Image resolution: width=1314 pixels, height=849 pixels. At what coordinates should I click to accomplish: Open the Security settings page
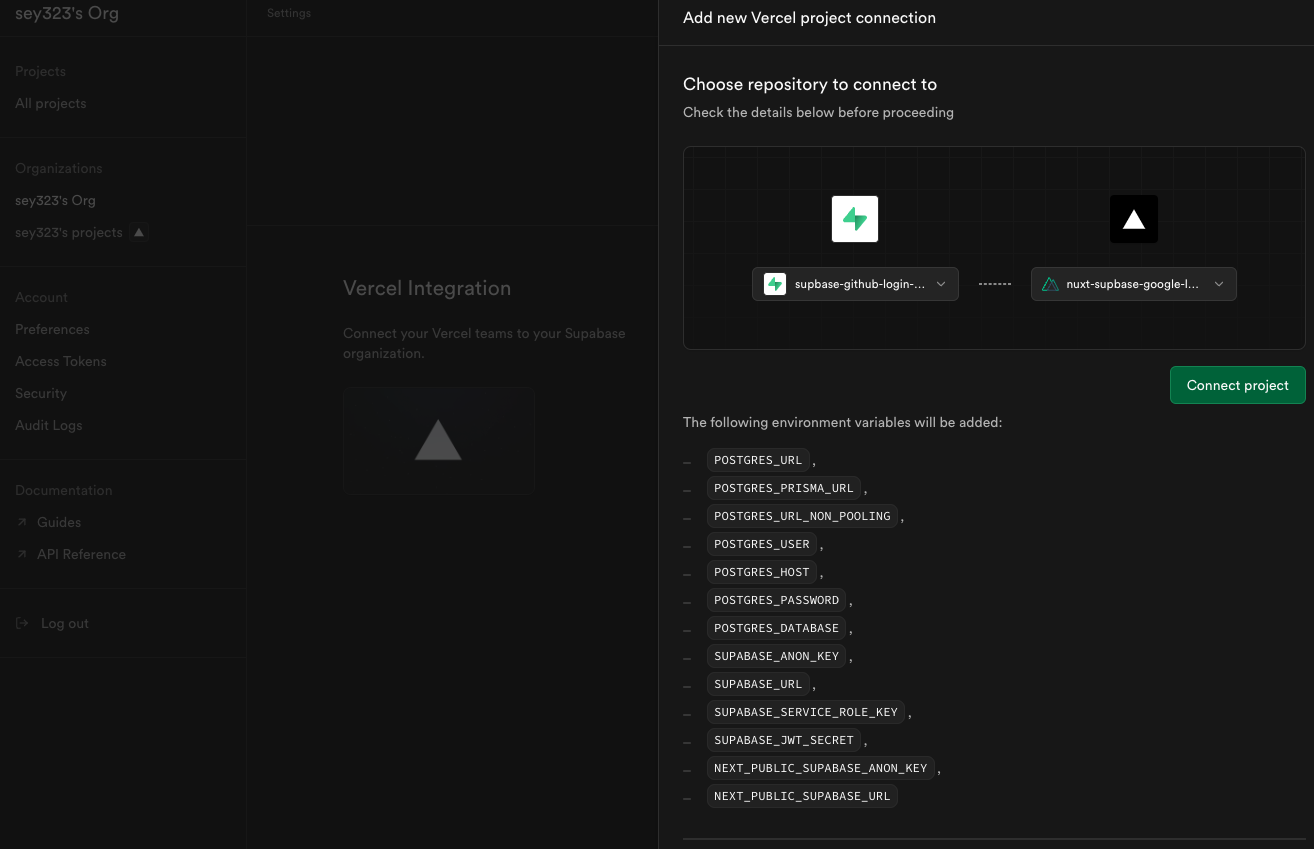(x=41, y=393)
